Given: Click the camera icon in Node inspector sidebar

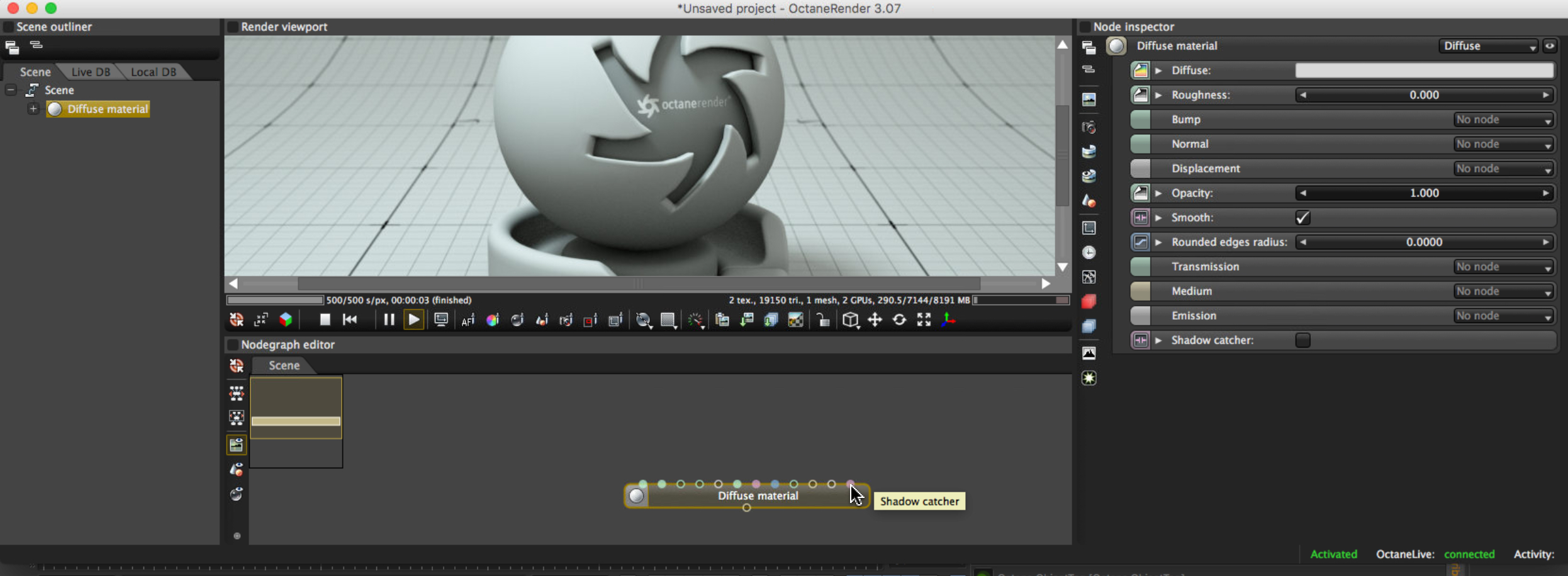Looking at the screenshot, I should [1089, 127].
